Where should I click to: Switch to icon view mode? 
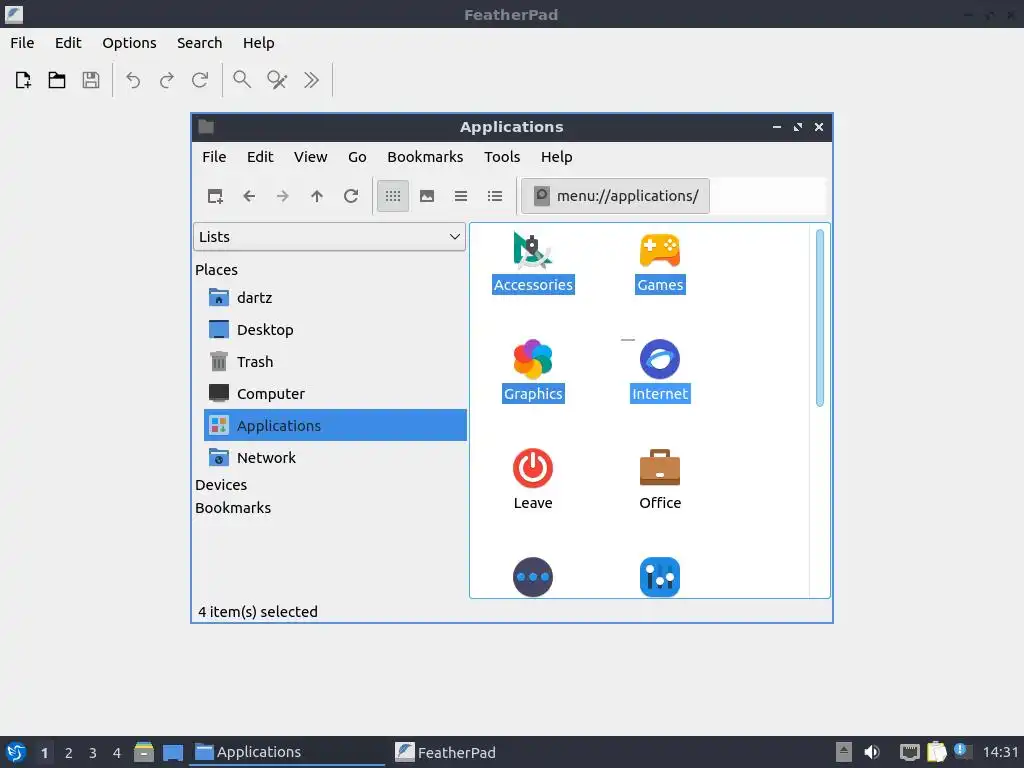point(393,196)
